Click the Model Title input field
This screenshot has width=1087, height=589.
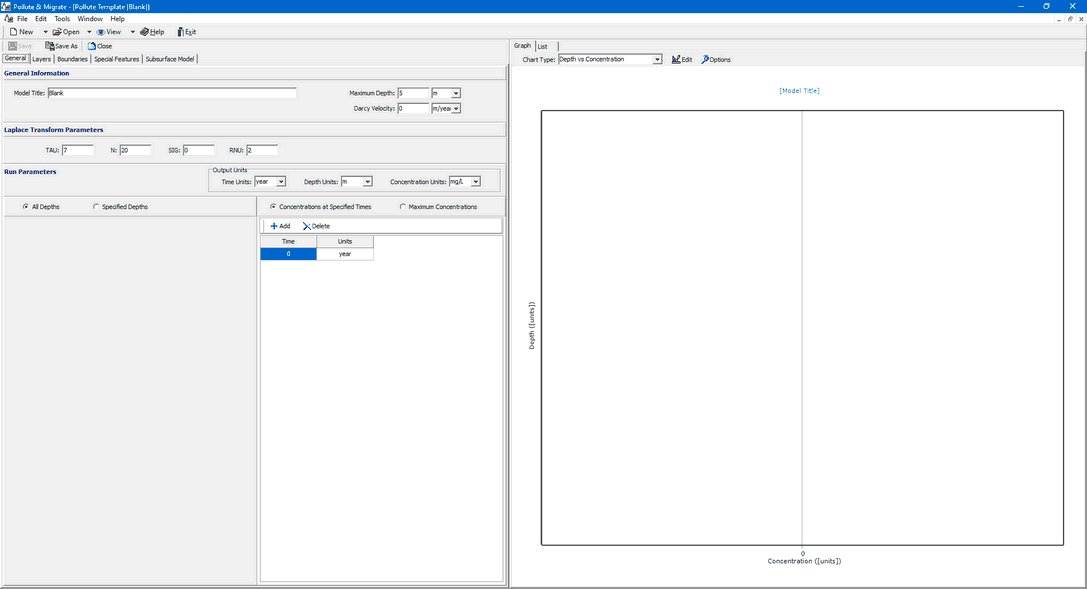click(x=172, y=93)
